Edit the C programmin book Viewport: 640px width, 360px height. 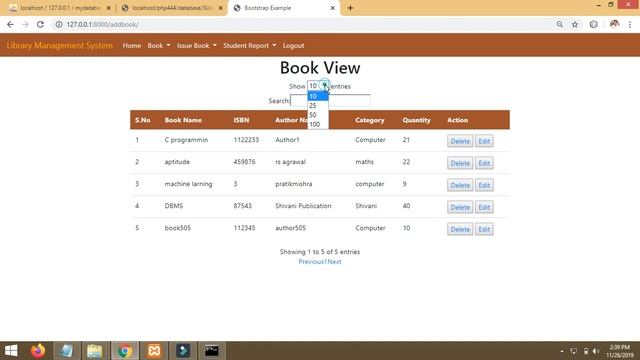(x=484, y=141)
